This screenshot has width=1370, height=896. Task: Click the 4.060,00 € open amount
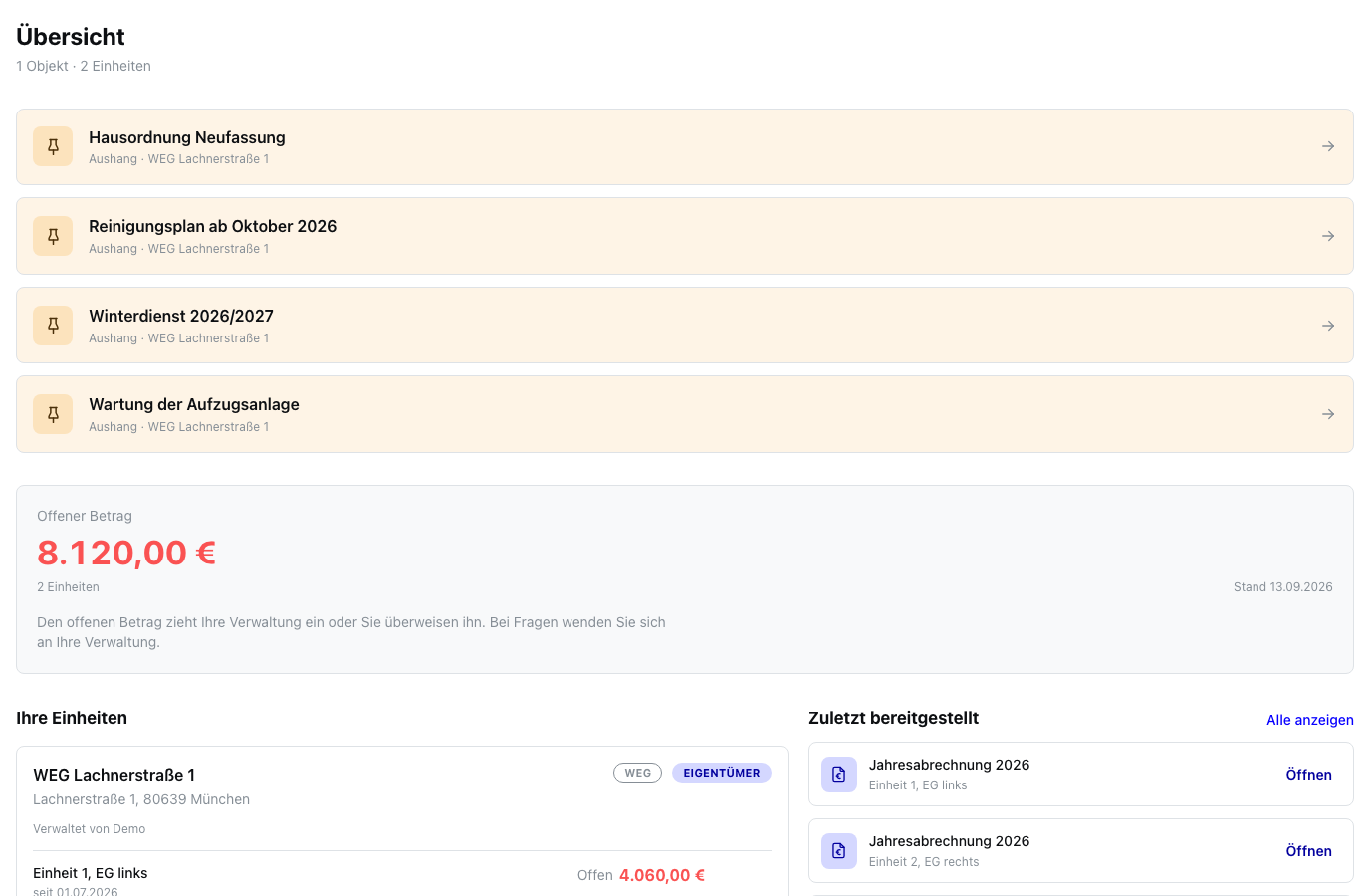tap(662, 875)
